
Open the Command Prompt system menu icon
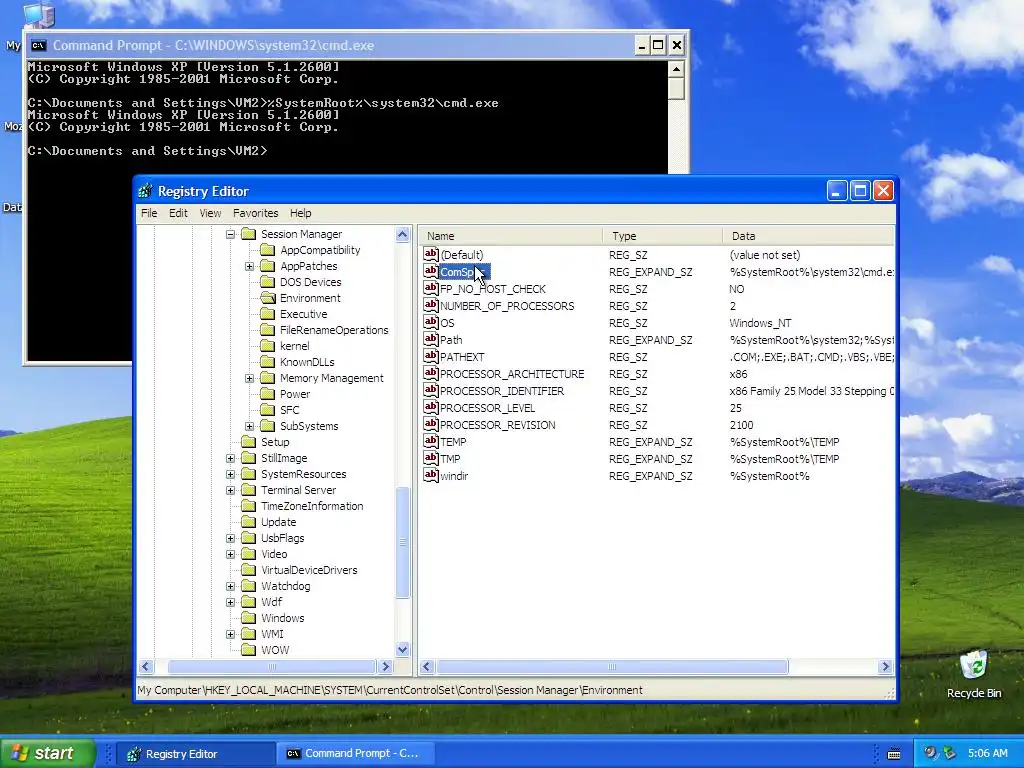pyautogui.click(x=39, y=45)
